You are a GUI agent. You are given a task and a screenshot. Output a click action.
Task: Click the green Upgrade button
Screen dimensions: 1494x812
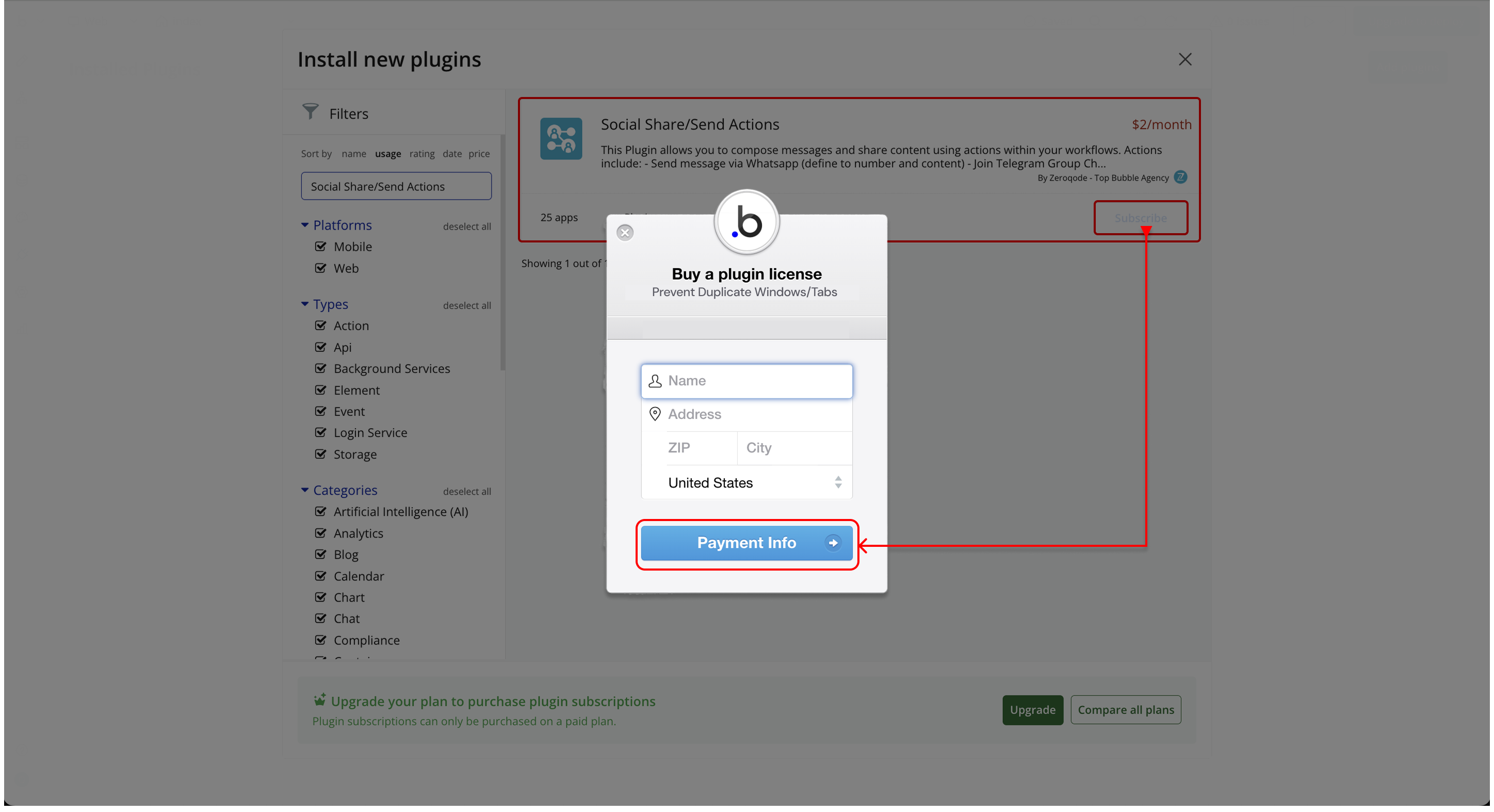coord(1032,710)
